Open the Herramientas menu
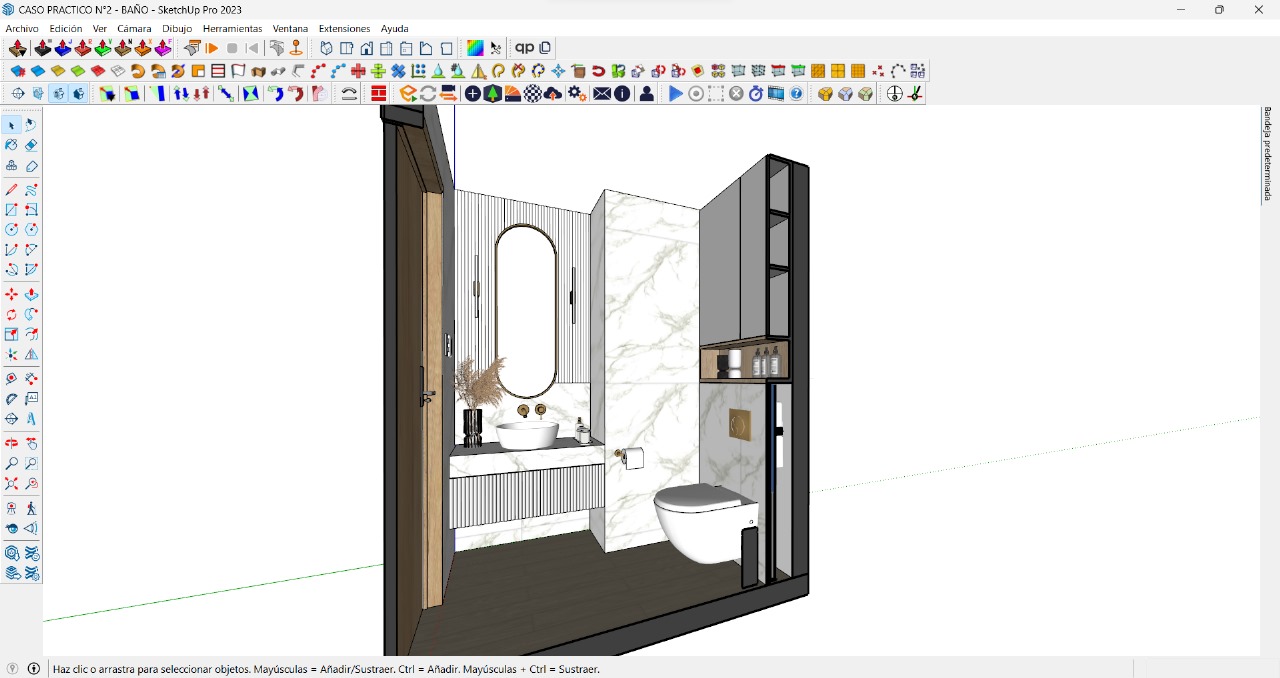The height and width of the screenshot is (678, 1280). 232,29
